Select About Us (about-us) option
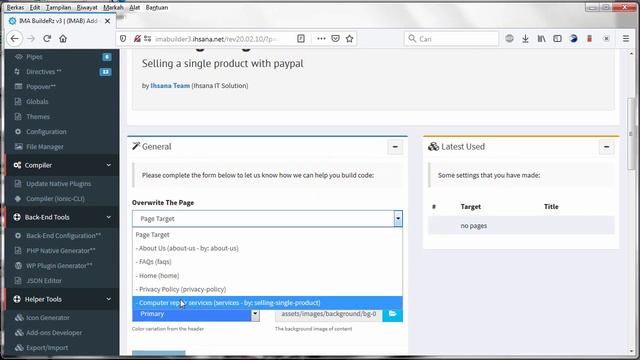 267,248
